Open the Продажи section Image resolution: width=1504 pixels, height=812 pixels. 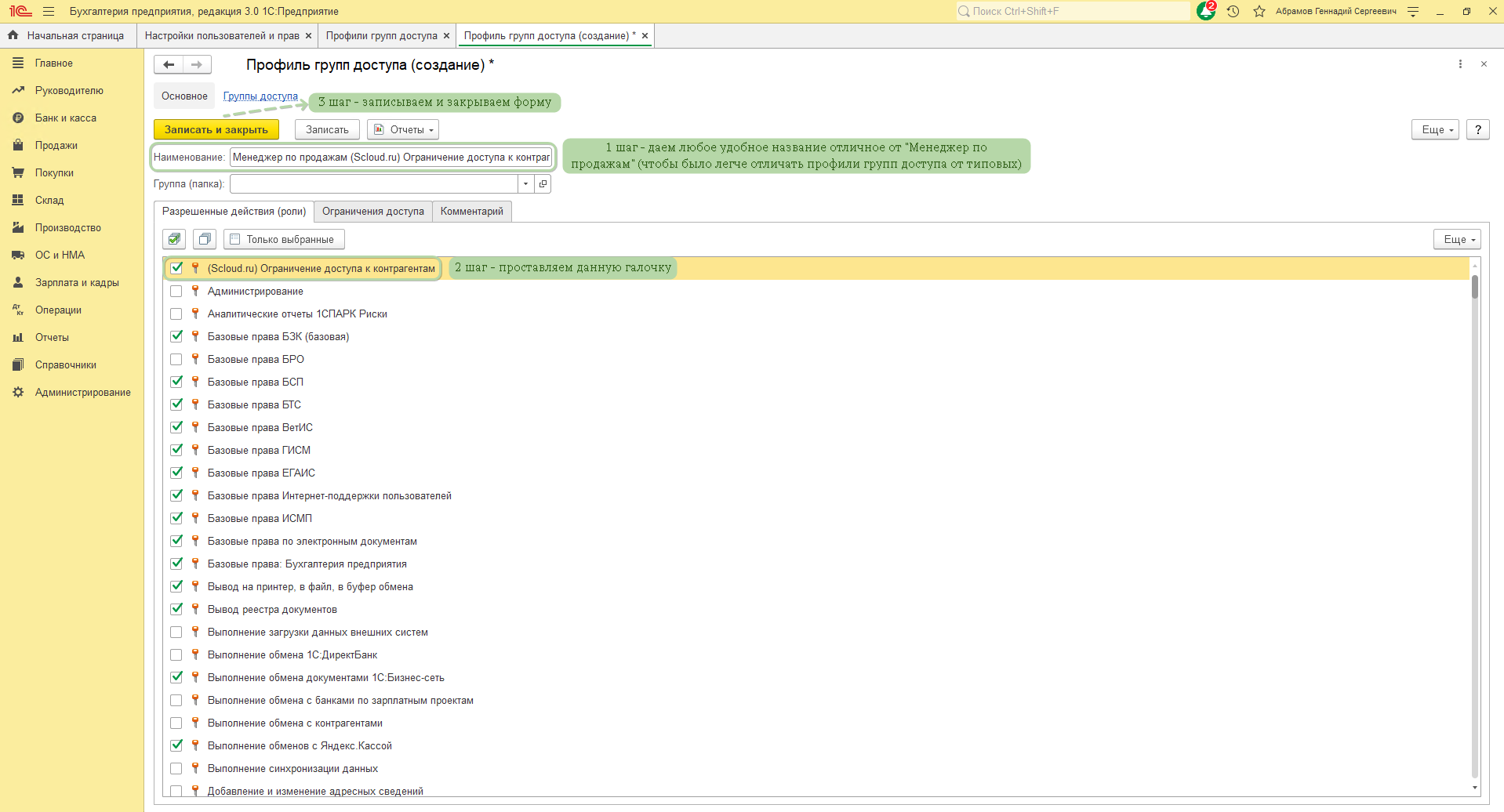pyautogui.click(x=56, y=146)
